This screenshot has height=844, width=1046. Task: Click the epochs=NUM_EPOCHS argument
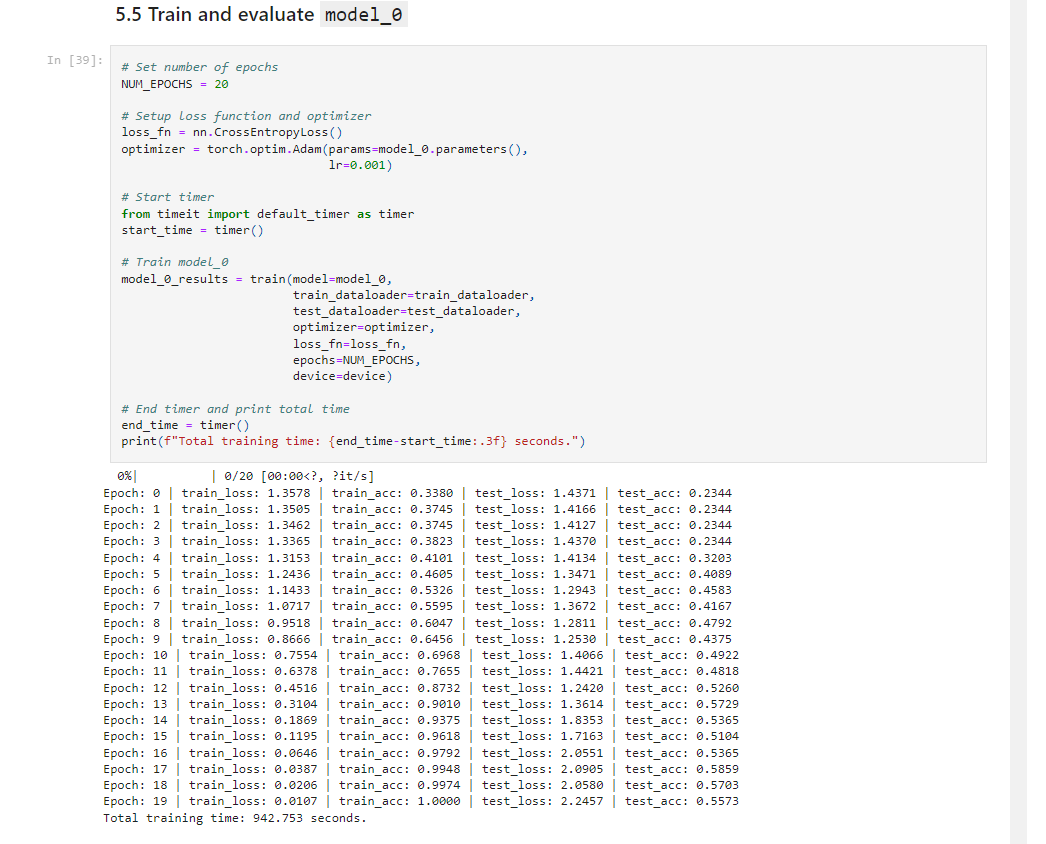[x=356, y=360]
